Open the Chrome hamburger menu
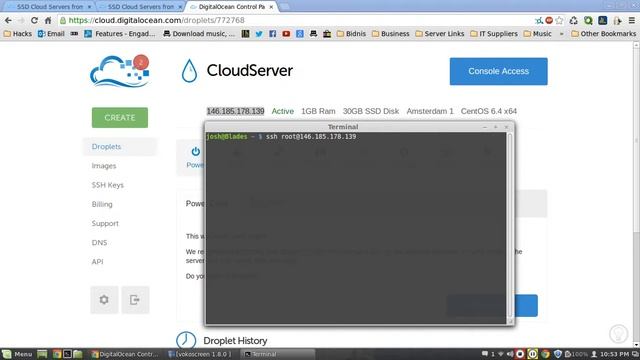 (631, 20)
